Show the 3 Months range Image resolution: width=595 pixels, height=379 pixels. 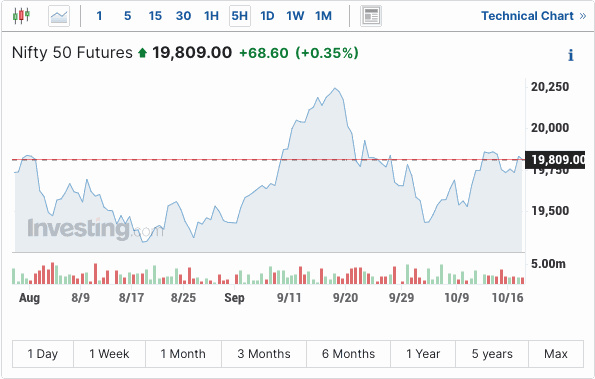[264, 354]
